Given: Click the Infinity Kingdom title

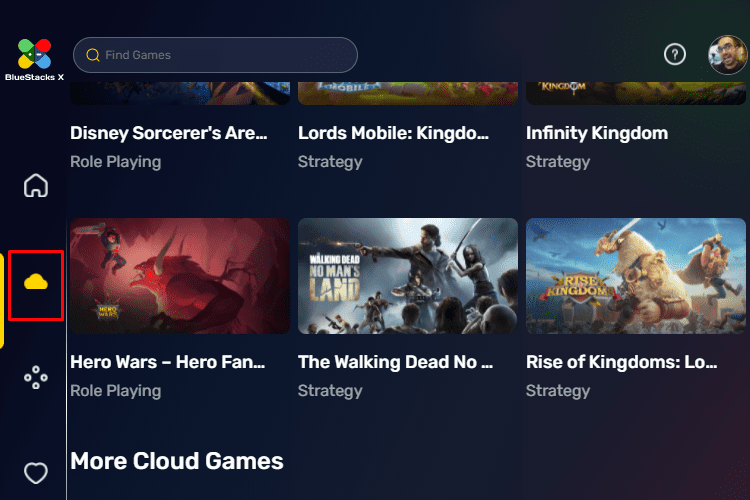Looking at the screenshot, I should pos(597,133).
